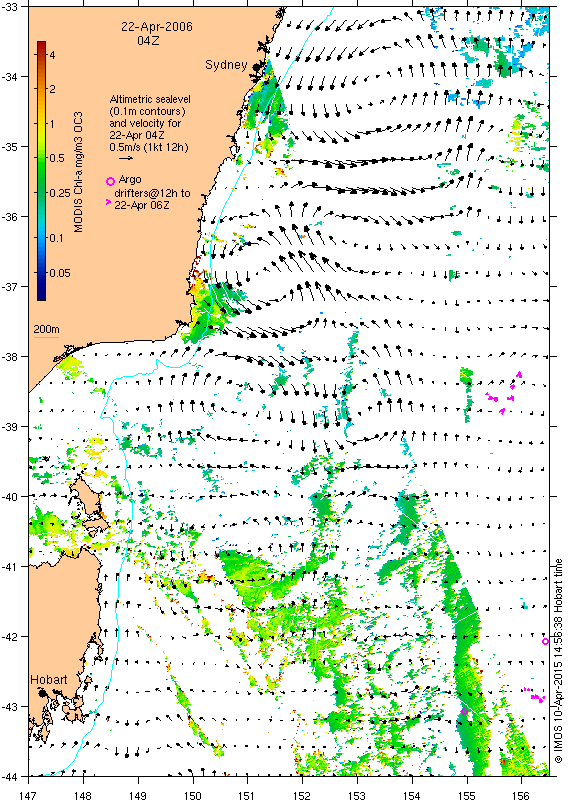Viewport: 570px width, 800px height.
Task: Click the magenta Argo circle in legend
Action: (x=110, y=181)
